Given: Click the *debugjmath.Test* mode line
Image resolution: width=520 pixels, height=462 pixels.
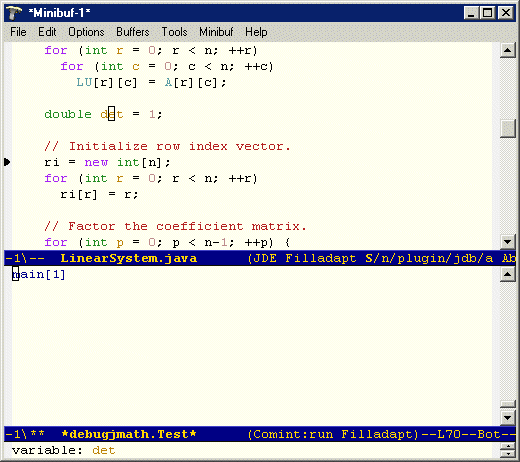Looking at the screenshot, I should tap(260, 434).
